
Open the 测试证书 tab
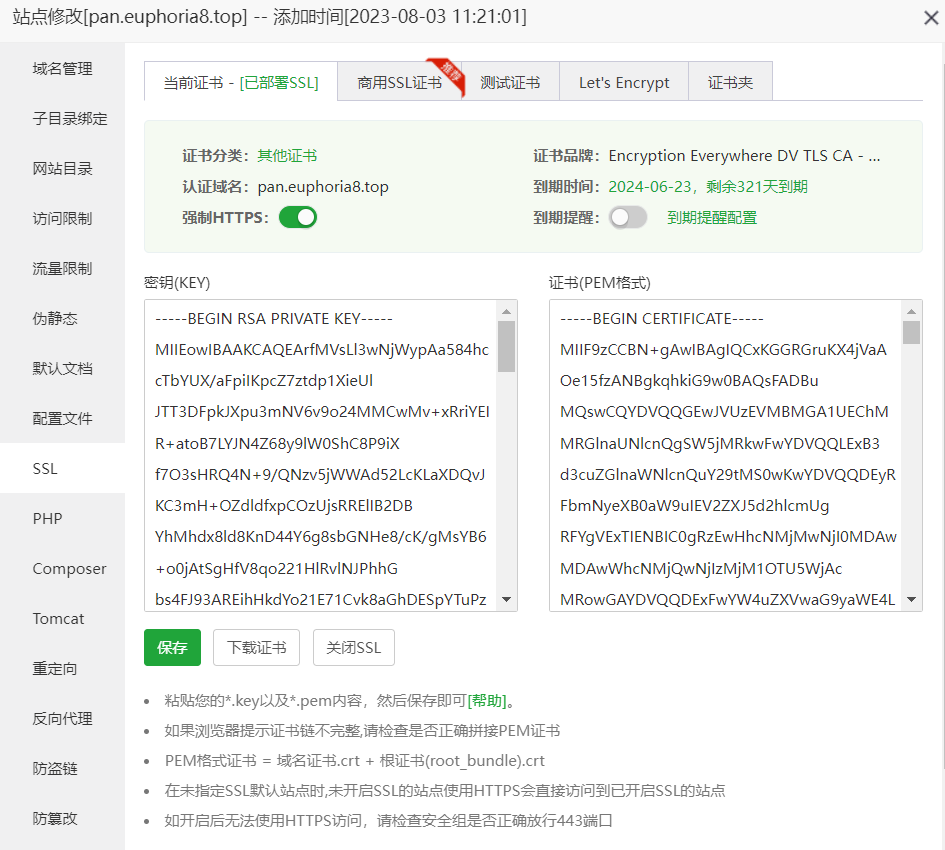510,82
